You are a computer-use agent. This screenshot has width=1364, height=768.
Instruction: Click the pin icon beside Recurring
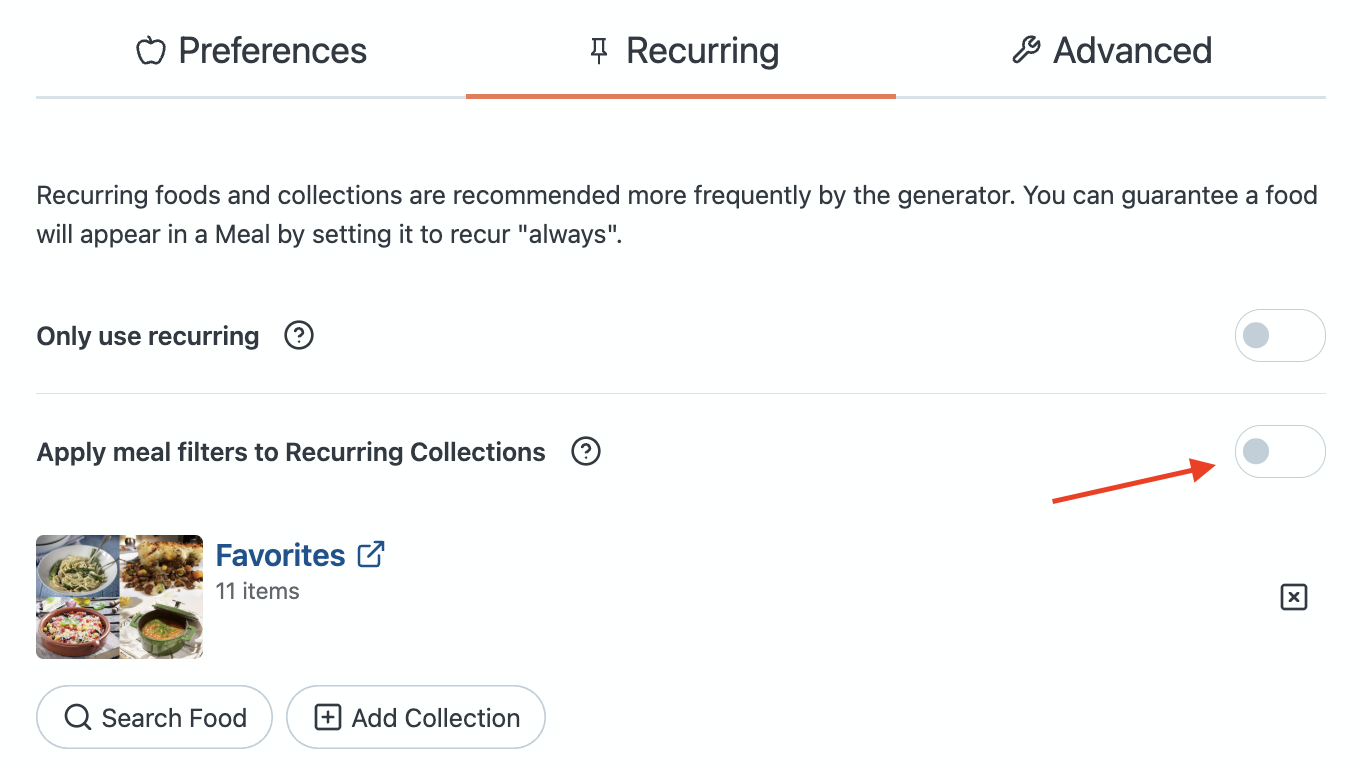pyautogui.click(x=599, y=51)
